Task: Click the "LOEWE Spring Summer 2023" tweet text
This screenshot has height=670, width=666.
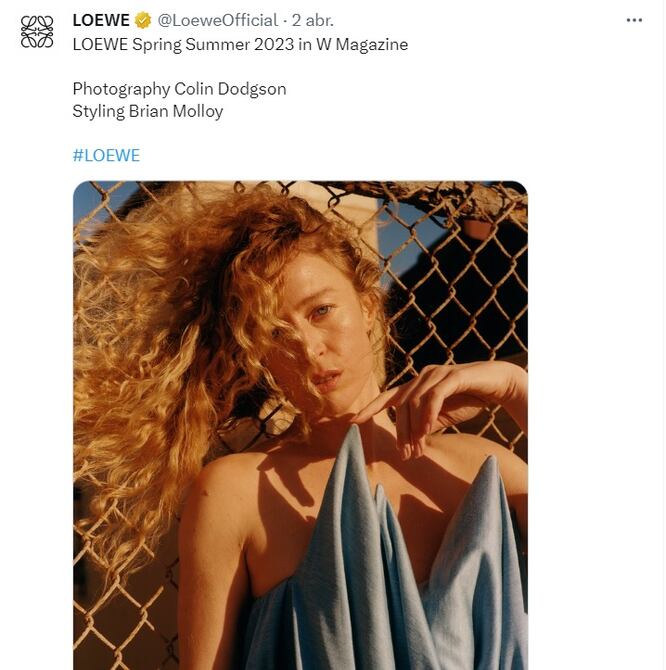Action: tap(180, 44)
